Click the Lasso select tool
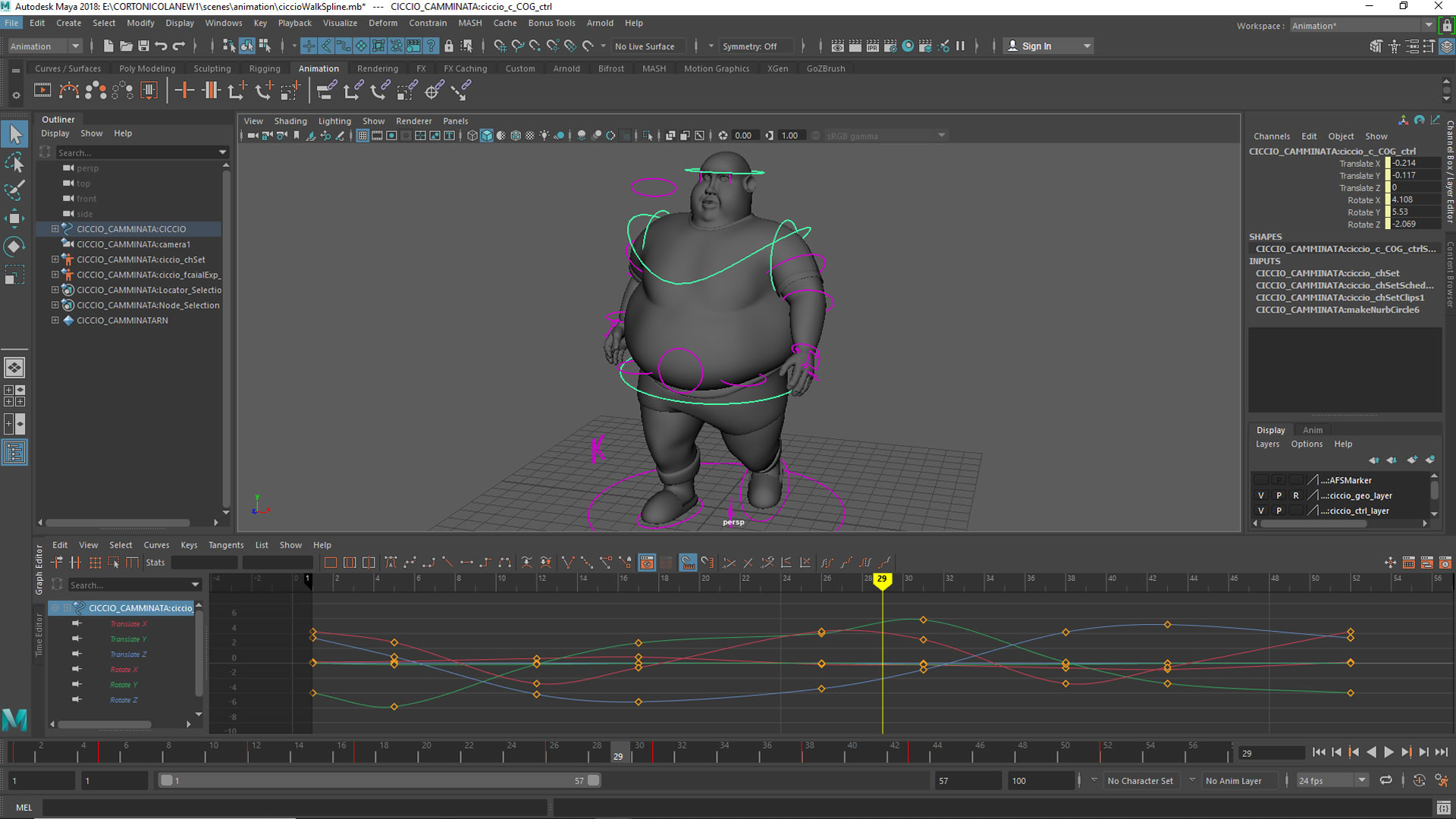 click(x=14, y=162)
